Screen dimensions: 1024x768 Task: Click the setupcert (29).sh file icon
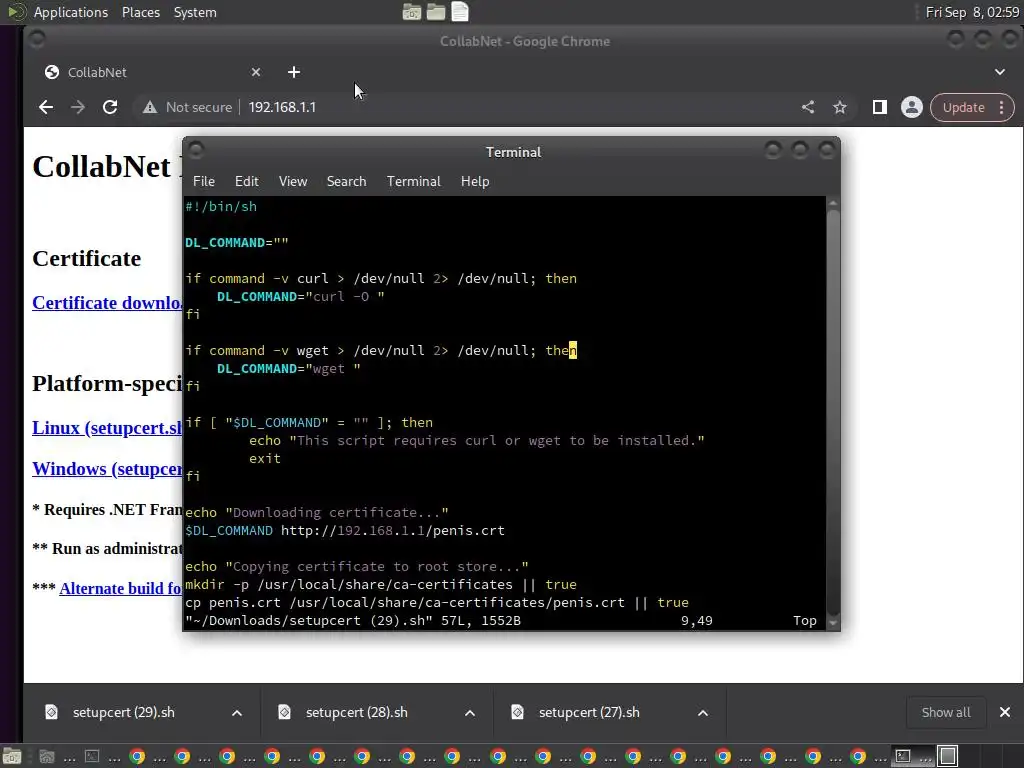point(52,712)
